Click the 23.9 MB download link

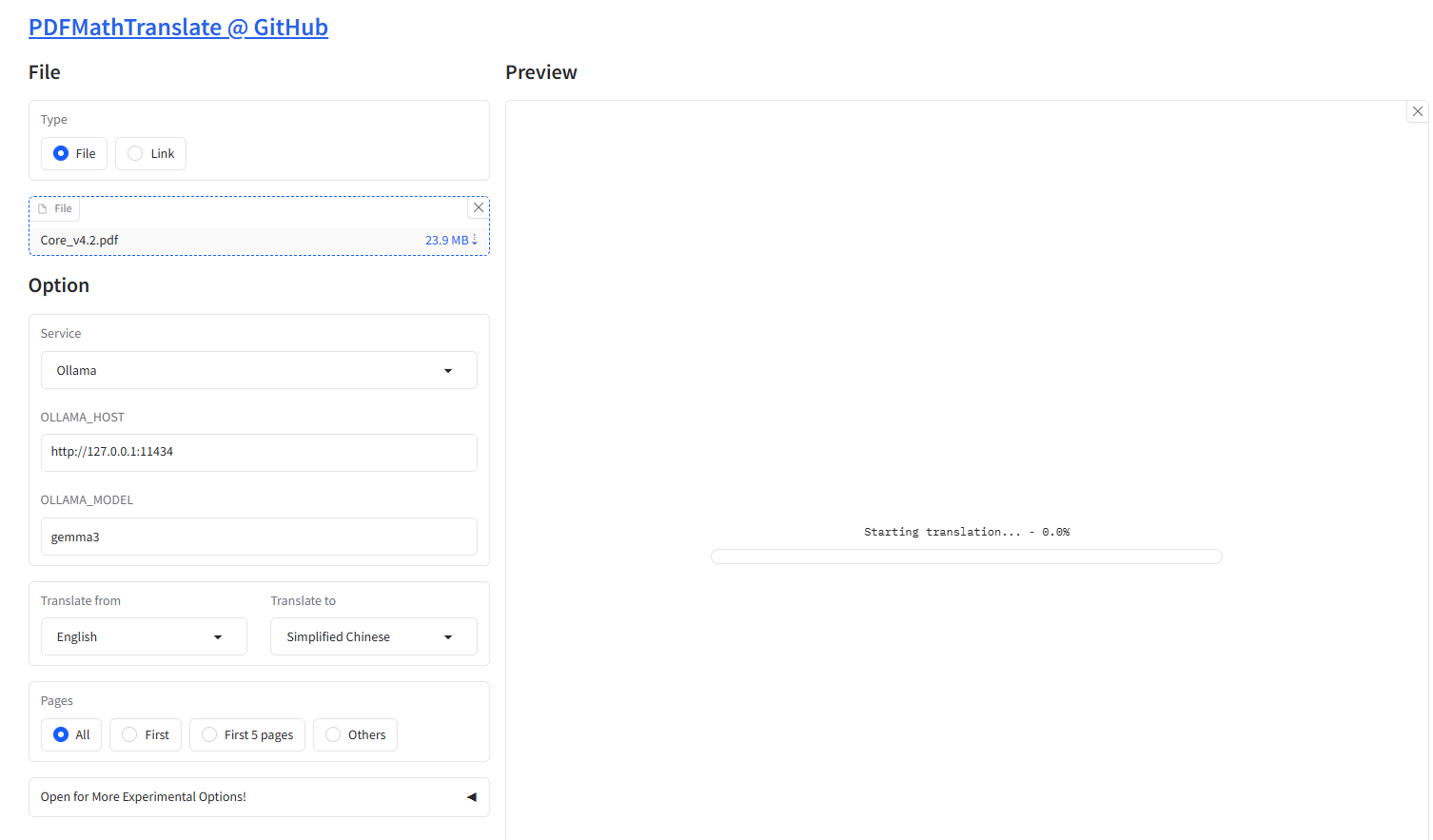pyautogui.click(x=451, y=241)
